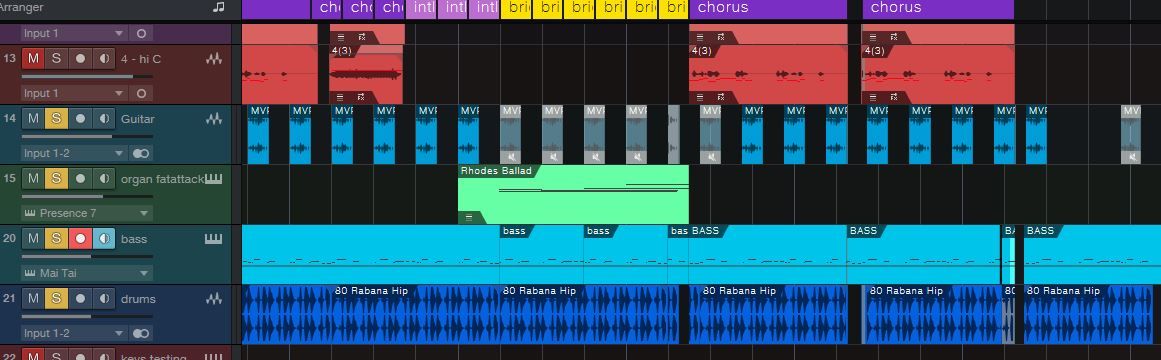Mute the Guitar track
The height and width of the screenshot is (360, 1161).
tap(32, 119)
